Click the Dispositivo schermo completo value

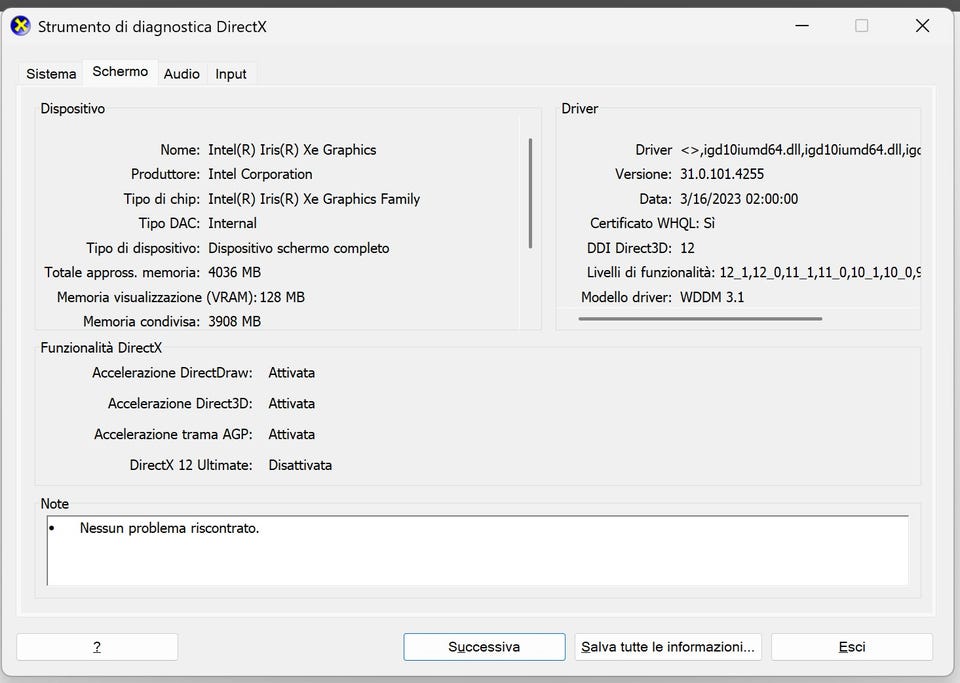[x=299, y=248]
